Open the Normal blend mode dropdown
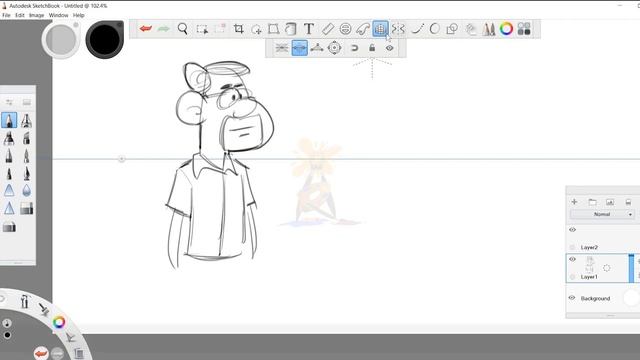640x360 pixels. 602,214
